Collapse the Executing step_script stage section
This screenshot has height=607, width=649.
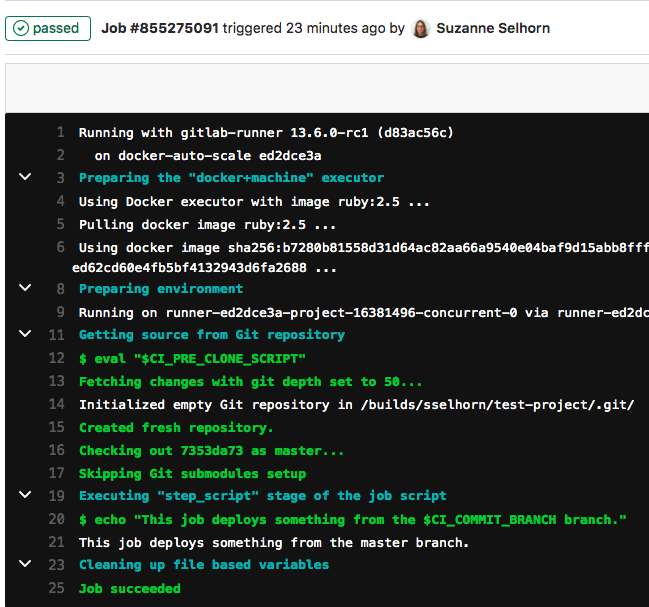(25, 495)
